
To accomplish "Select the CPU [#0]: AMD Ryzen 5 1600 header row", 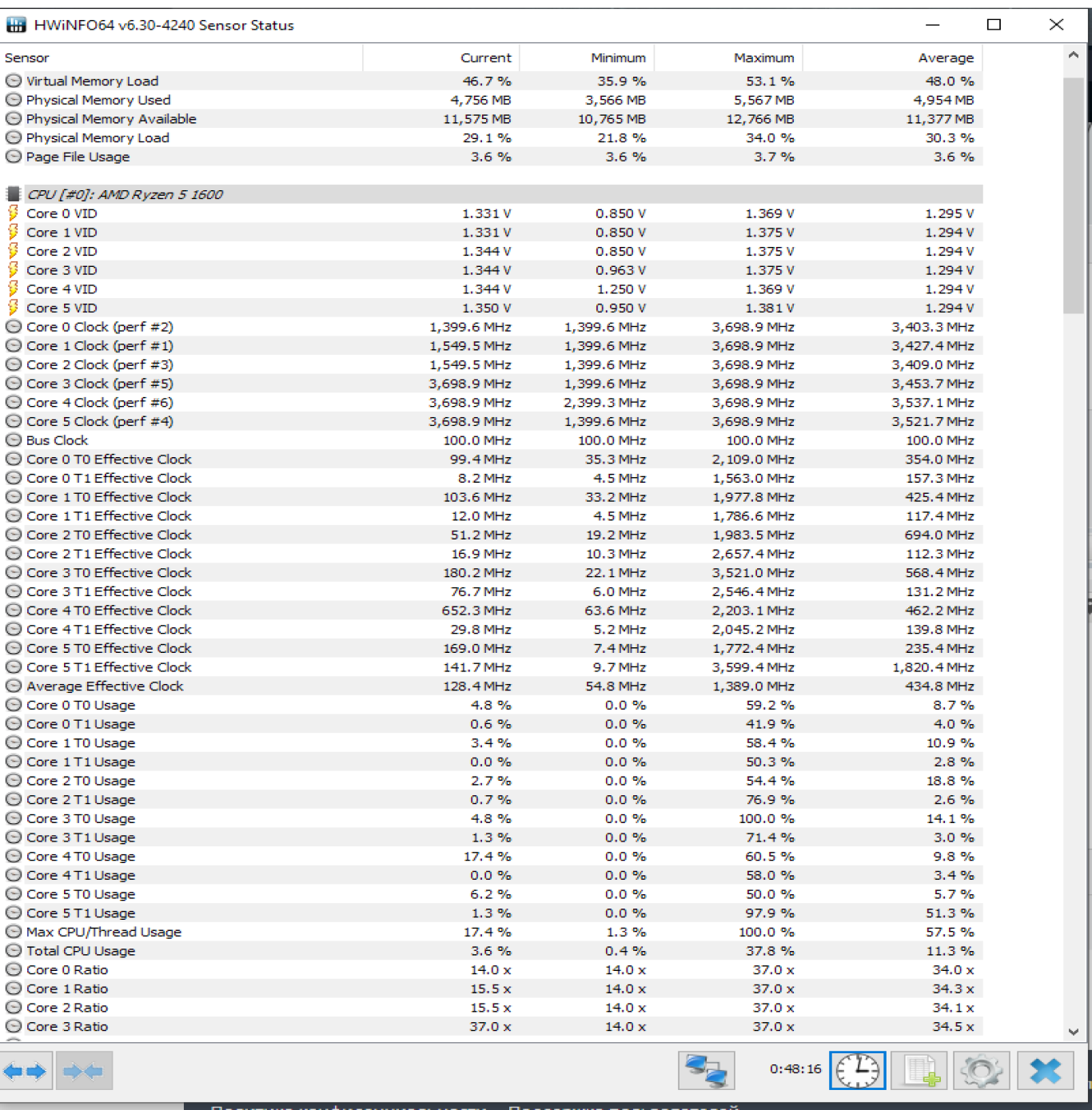I will point(492,194).
